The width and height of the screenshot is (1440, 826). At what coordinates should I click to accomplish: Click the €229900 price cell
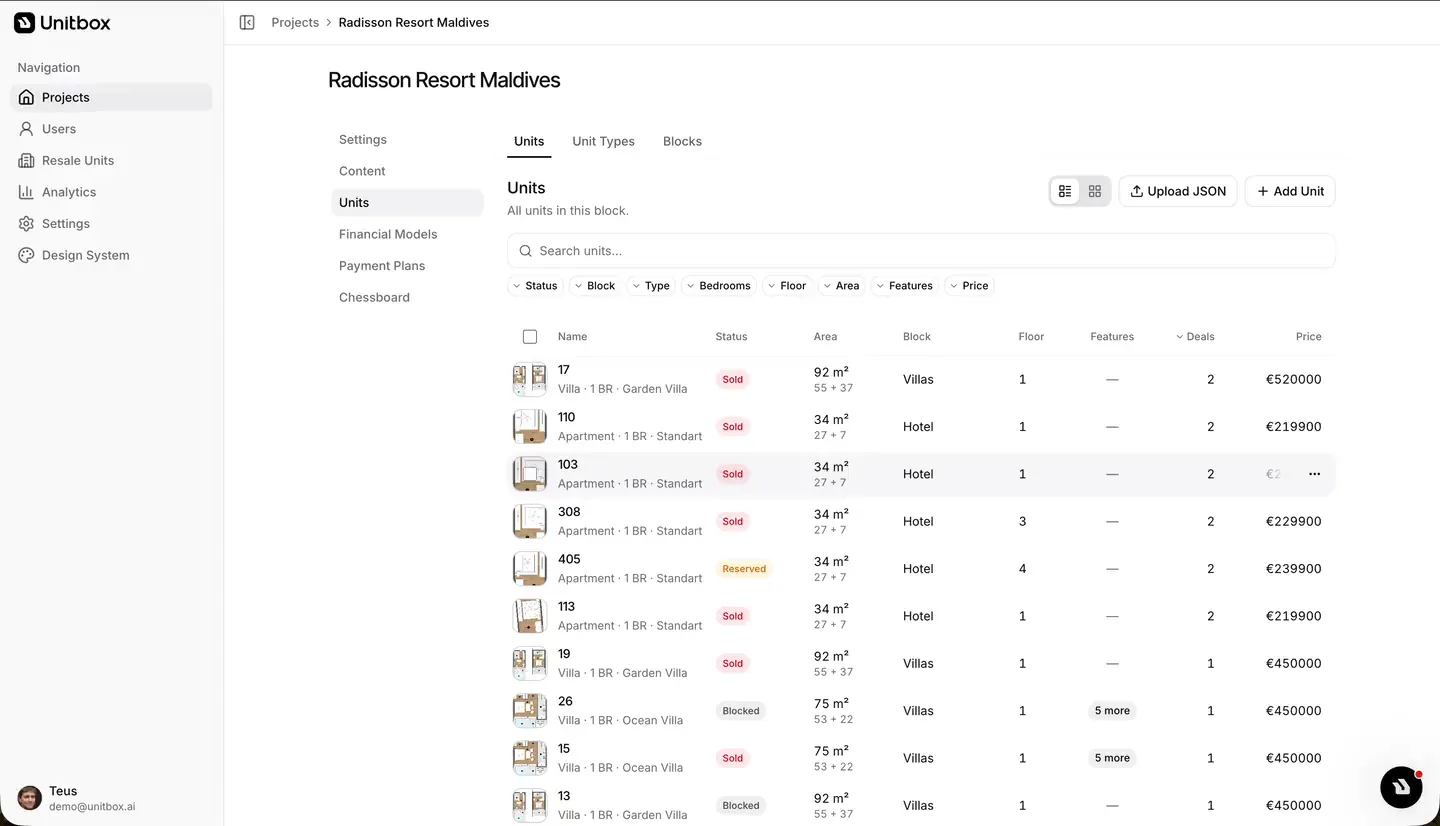tap(1293, 522)
